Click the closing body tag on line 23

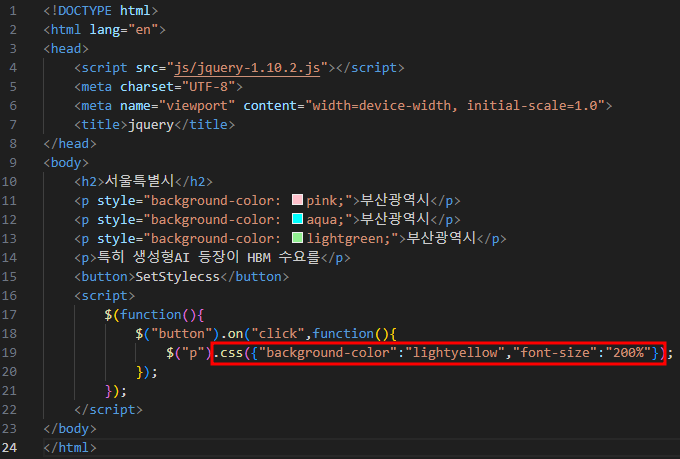point(70,429)
